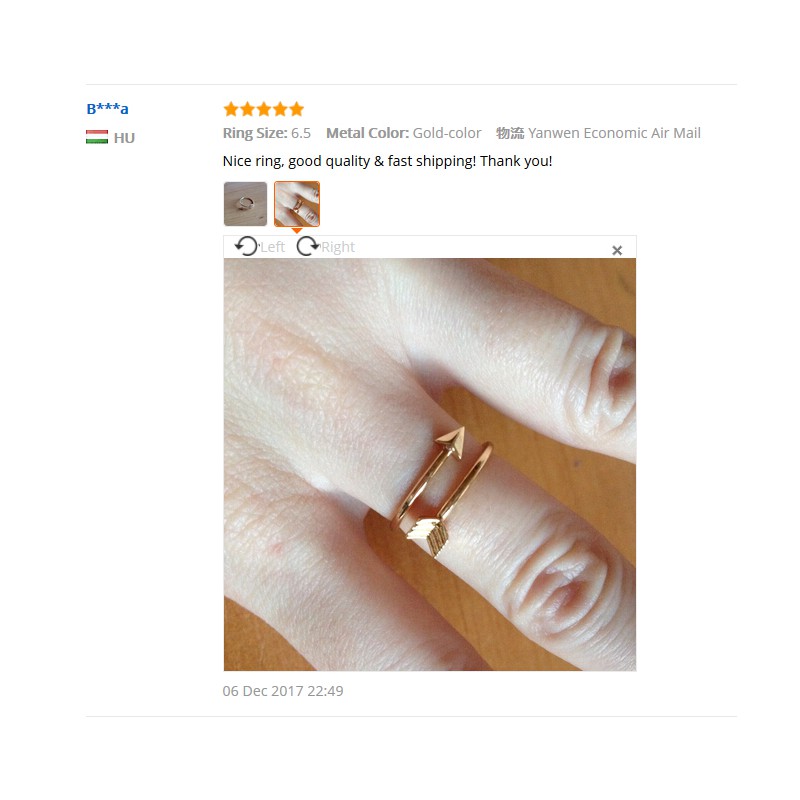Image resolution: width=800 pixels, height=800 pixels.
Task: Click the enlarged arrow ring photo
Action: tap(430, 464)
